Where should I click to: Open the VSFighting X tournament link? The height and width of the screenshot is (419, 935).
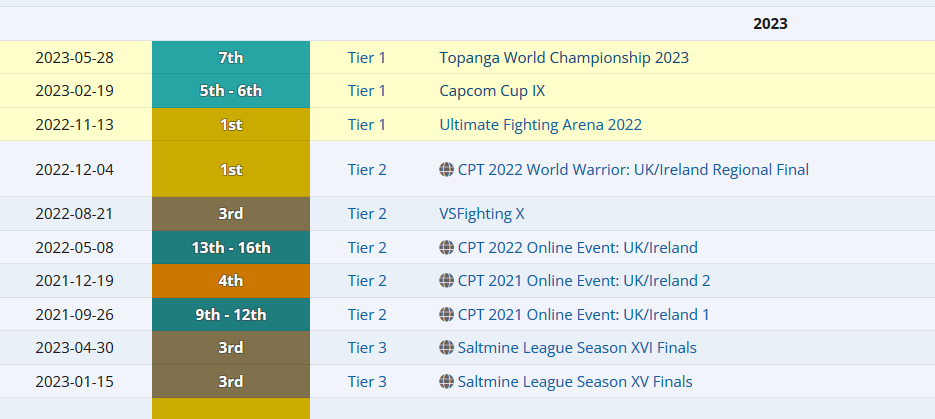(x=482, y=214)
